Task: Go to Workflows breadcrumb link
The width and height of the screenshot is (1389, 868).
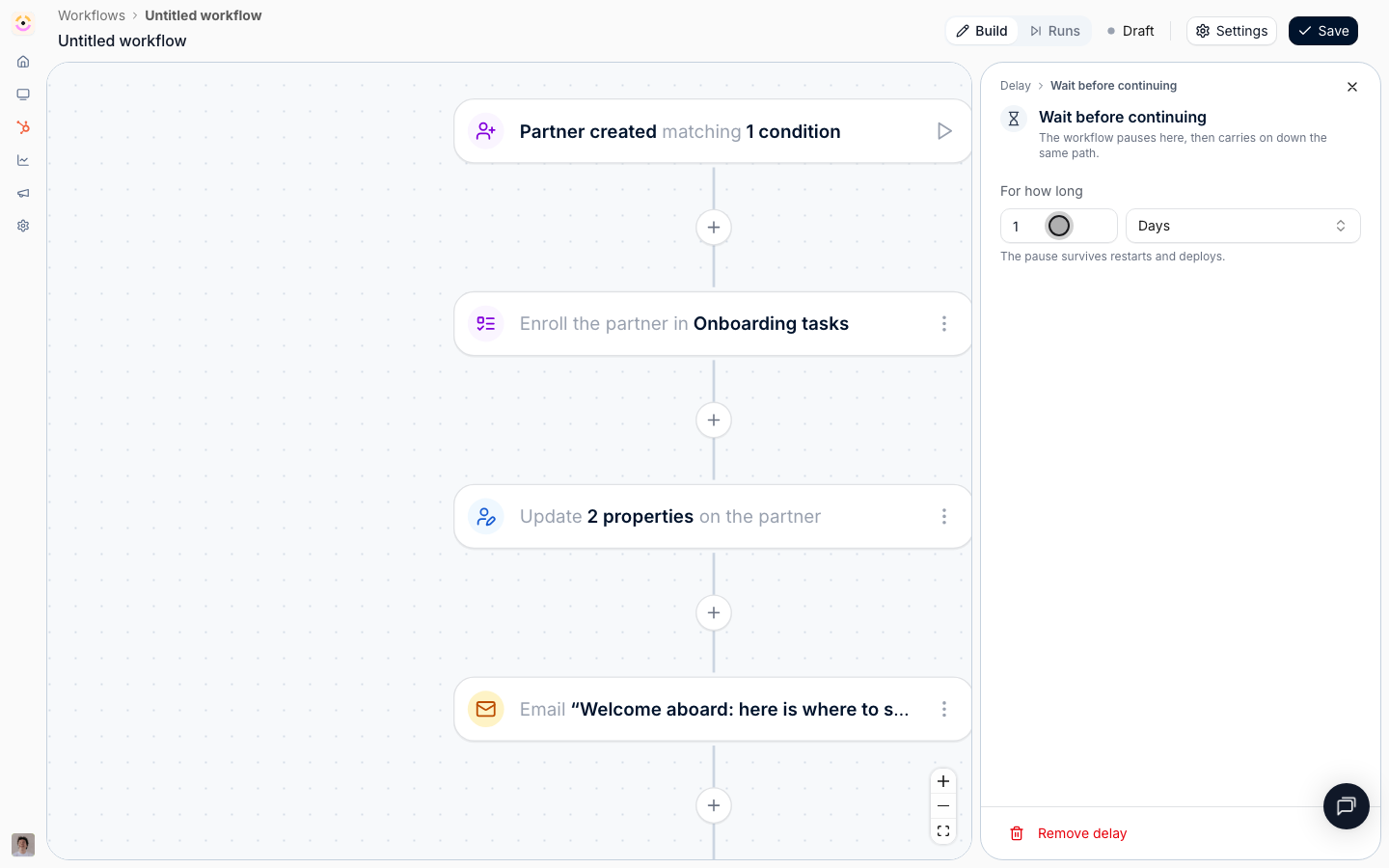Action: (92, 15)
